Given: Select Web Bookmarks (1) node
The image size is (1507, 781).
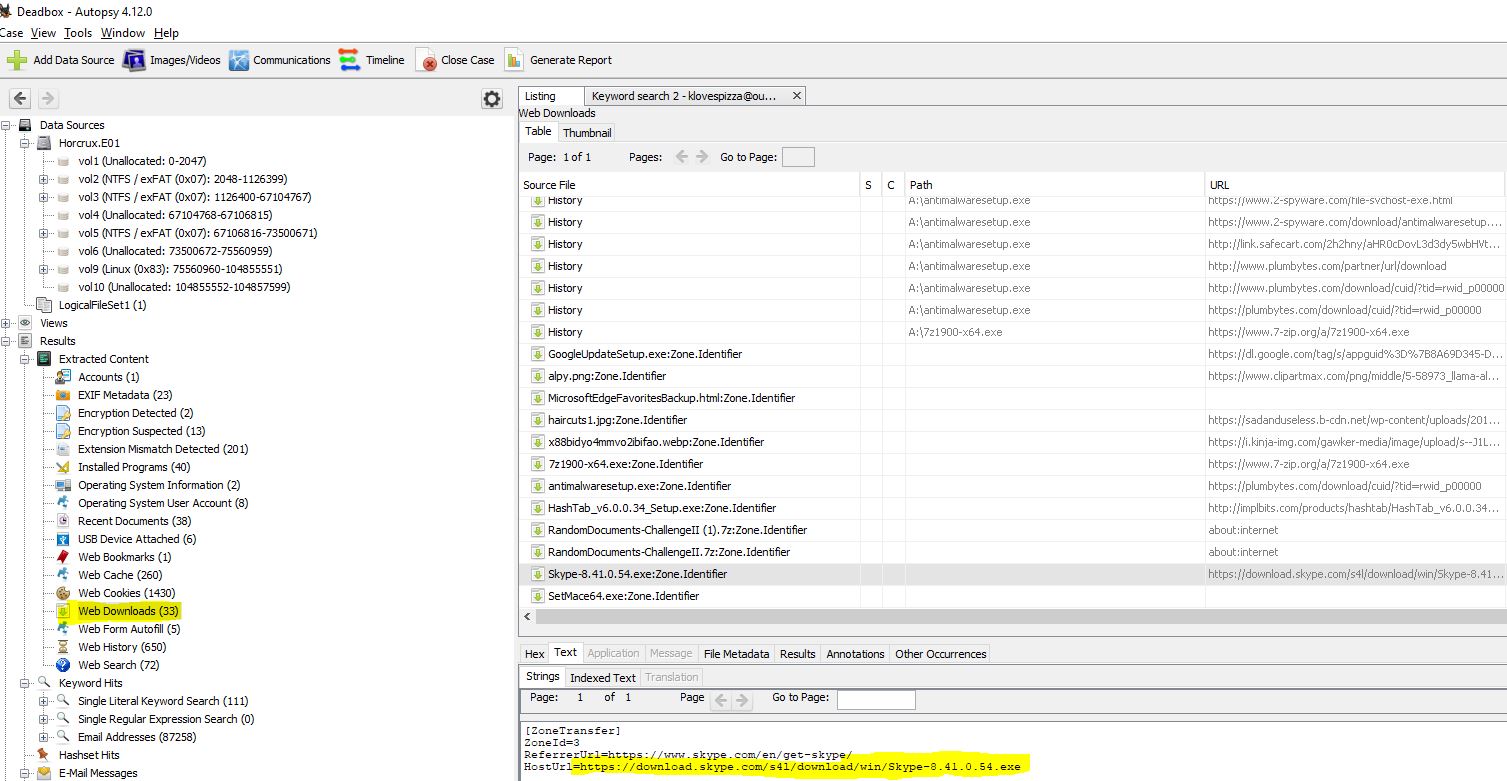Looking at the screenshot, I should [x=124, y=557].
